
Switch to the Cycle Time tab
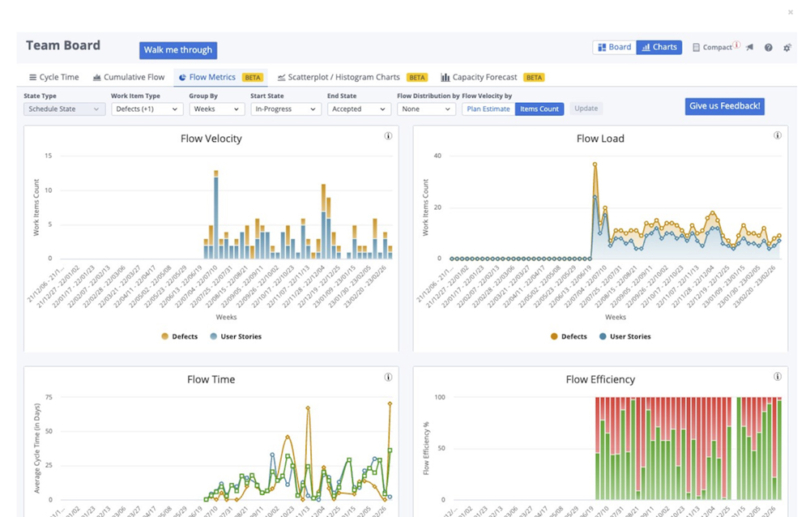click(x=54, y=77)
